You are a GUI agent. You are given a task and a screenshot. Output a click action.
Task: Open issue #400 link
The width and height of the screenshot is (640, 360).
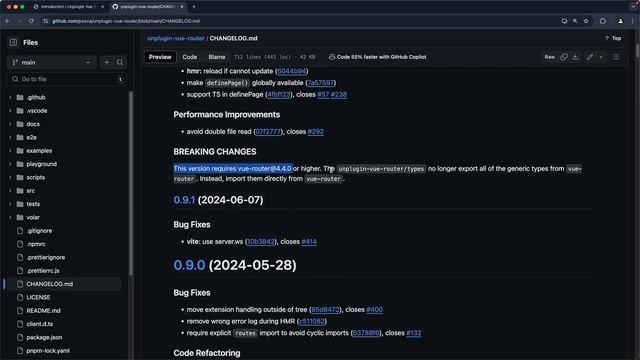[374, 310]
